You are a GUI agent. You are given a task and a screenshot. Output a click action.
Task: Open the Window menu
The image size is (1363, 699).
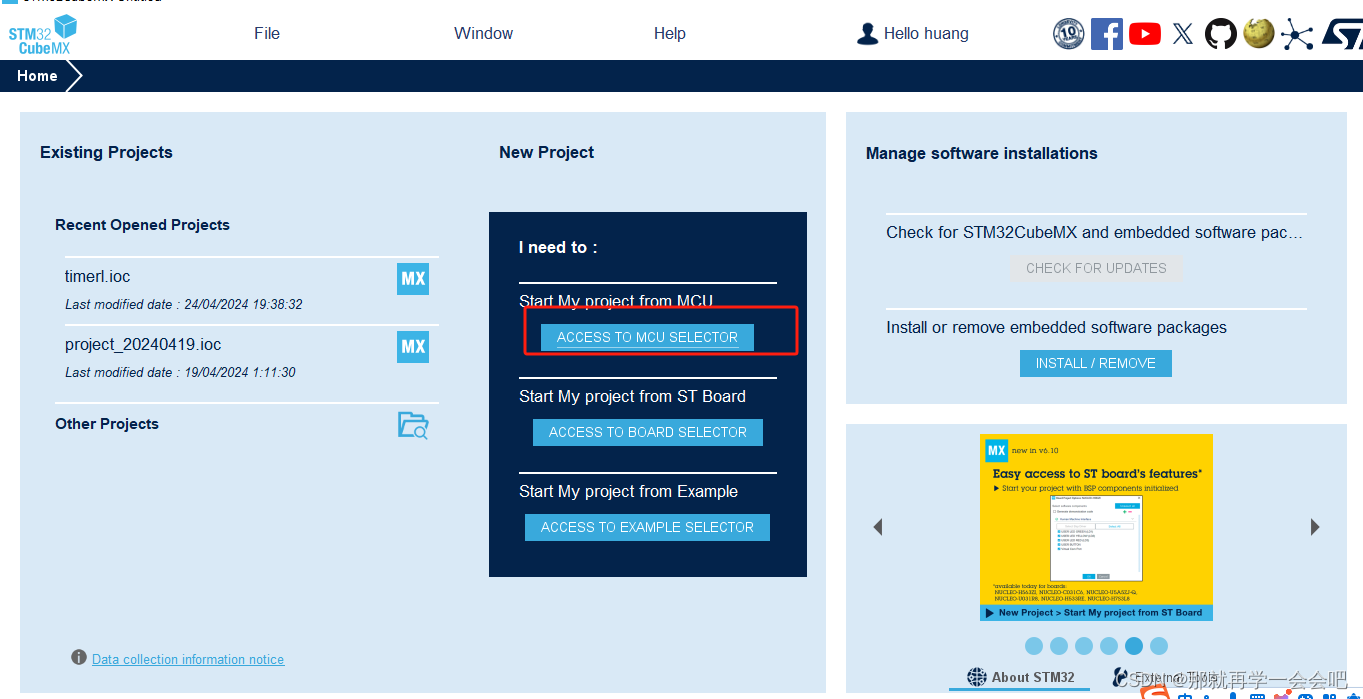tap(483, 33)
